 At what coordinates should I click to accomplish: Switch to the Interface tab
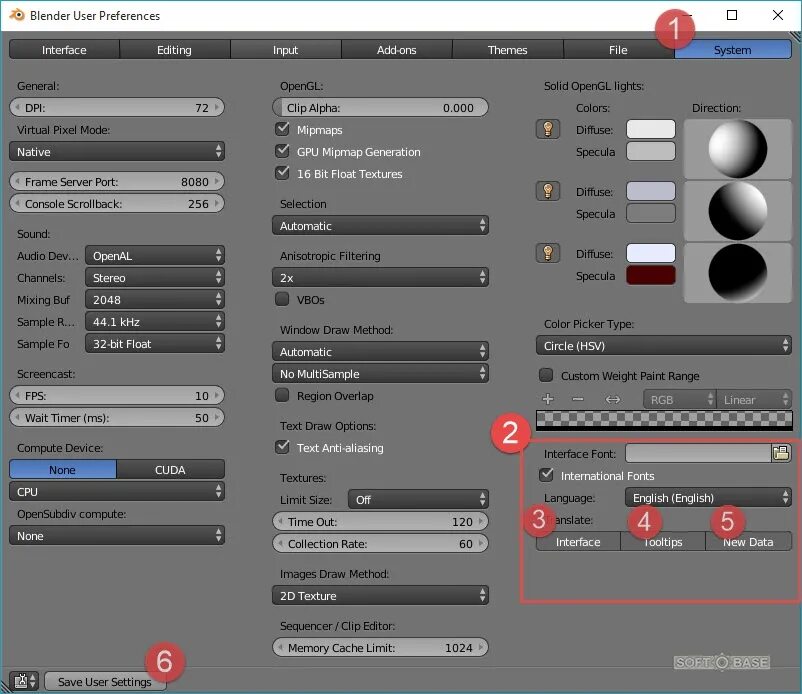(x=64, y=50)
